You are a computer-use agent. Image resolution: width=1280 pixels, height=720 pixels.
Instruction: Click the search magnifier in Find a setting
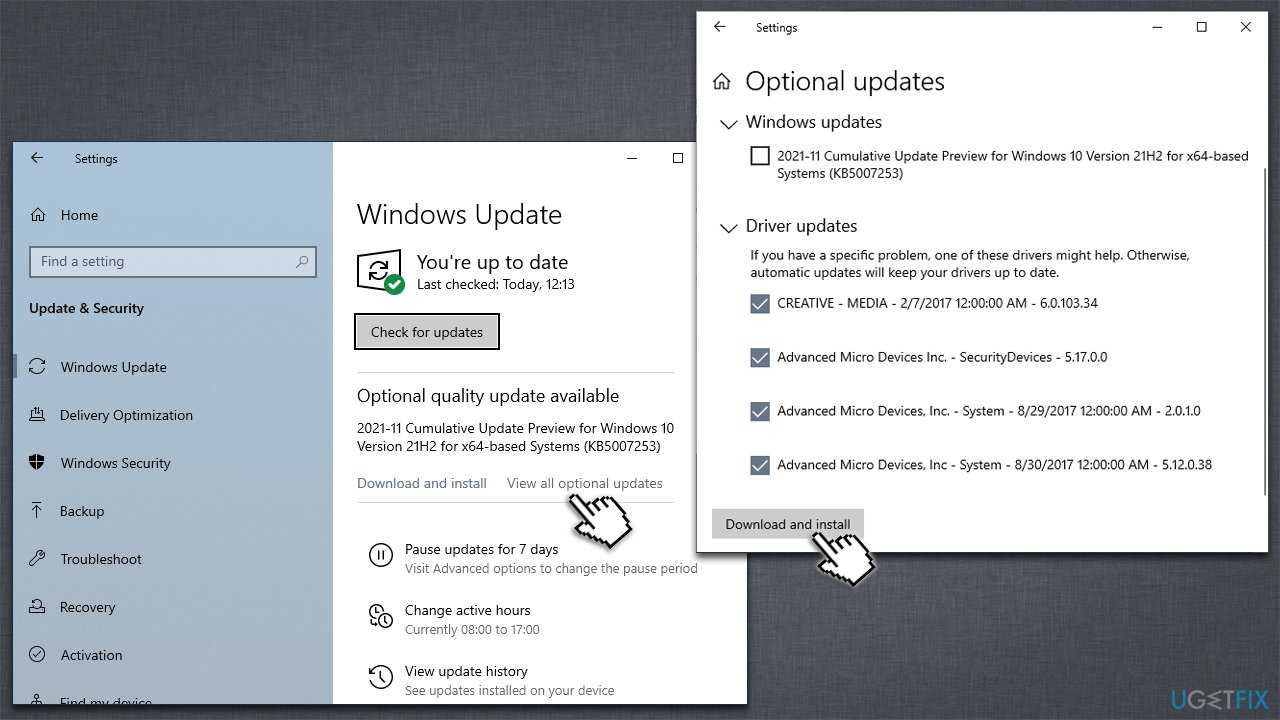302,262
